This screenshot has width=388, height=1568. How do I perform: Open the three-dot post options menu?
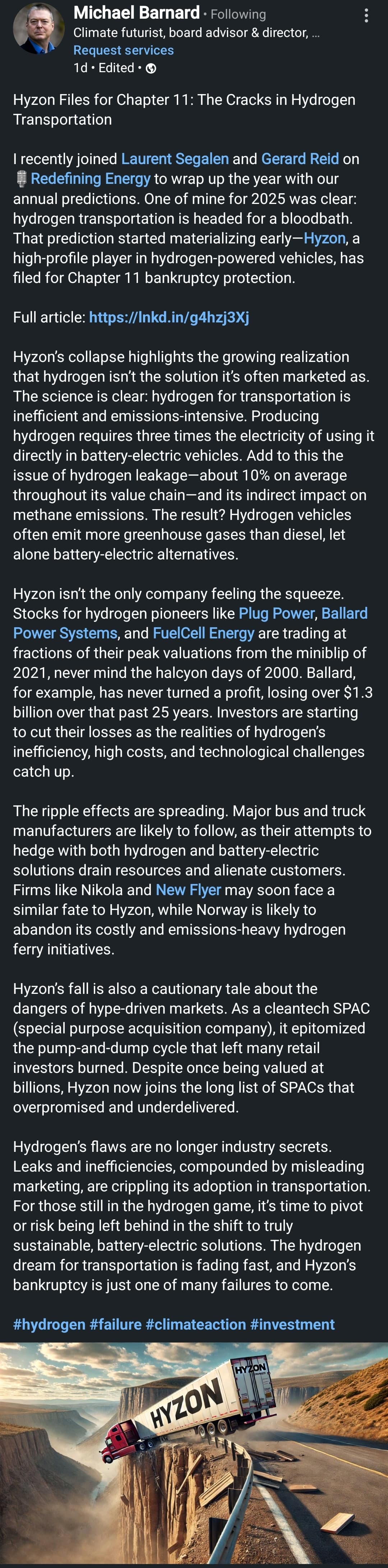366,15
